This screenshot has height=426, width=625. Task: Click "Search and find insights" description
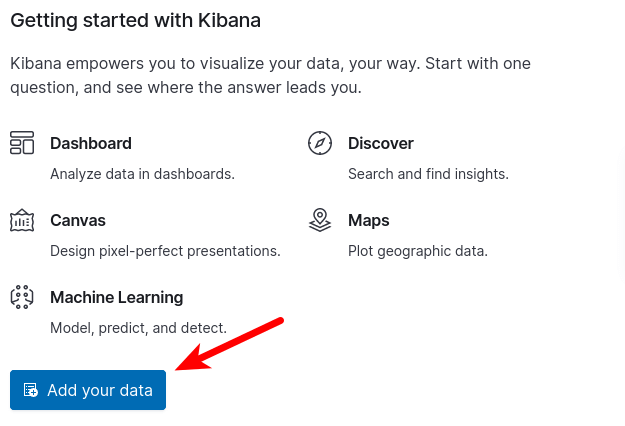428,174
